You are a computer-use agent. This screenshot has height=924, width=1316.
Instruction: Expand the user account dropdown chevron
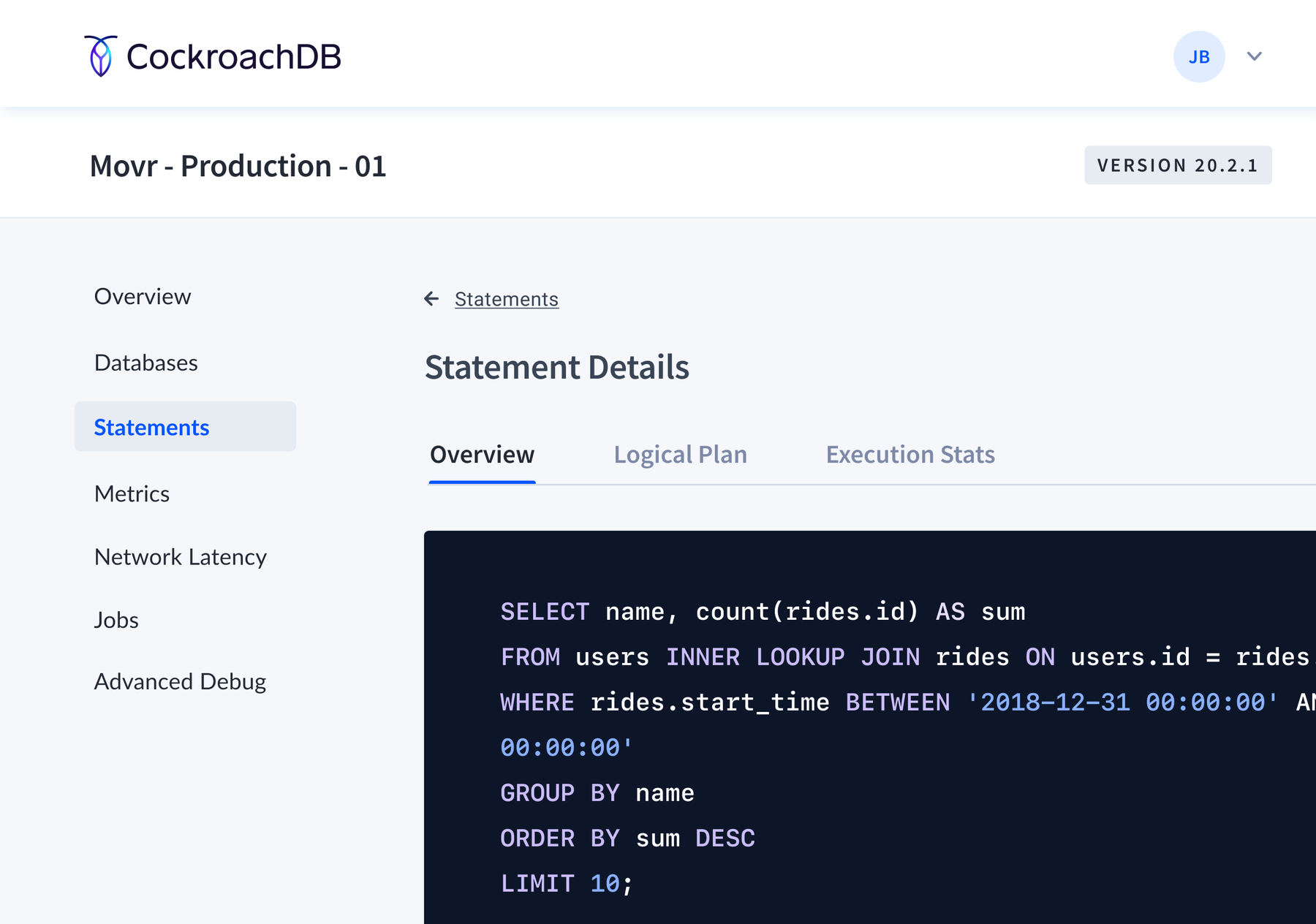[1255, 56]
